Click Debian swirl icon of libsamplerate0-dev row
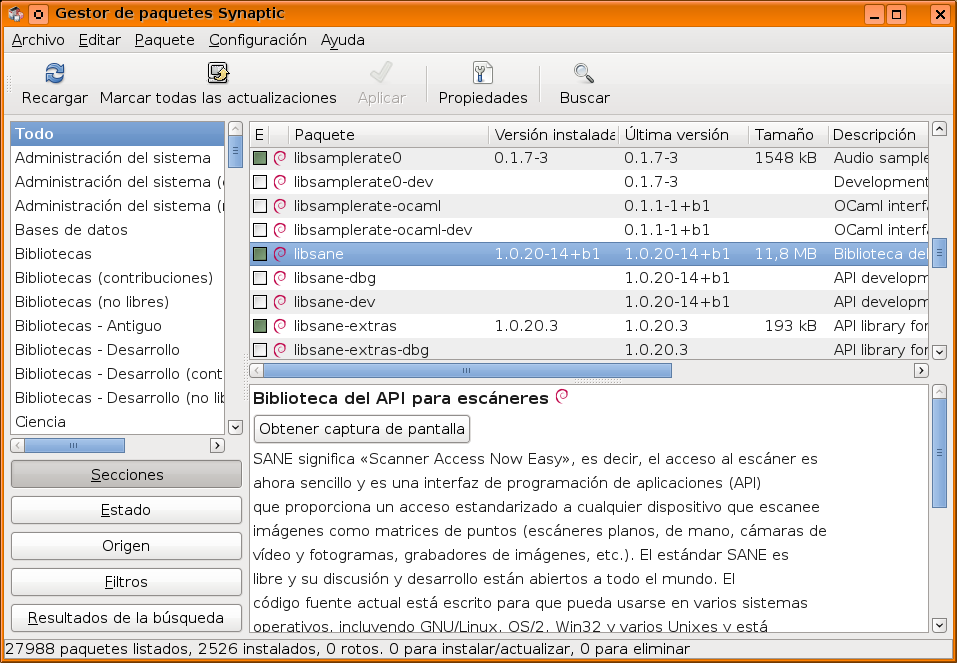The width and height of the screenshot is (957, 663). pyautogui.click(x=280, y=182)
